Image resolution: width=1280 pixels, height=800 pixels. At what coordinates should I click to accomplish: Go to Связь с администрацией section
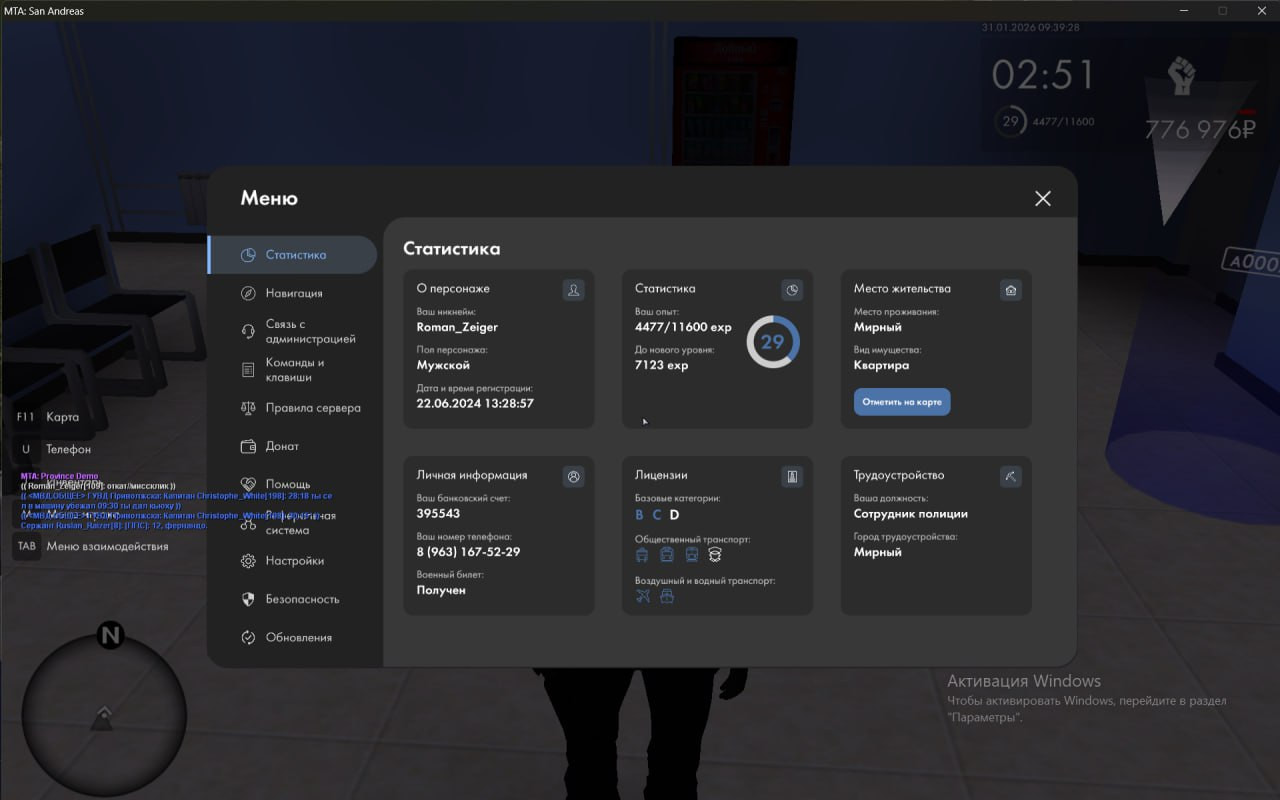coord(309,331)
